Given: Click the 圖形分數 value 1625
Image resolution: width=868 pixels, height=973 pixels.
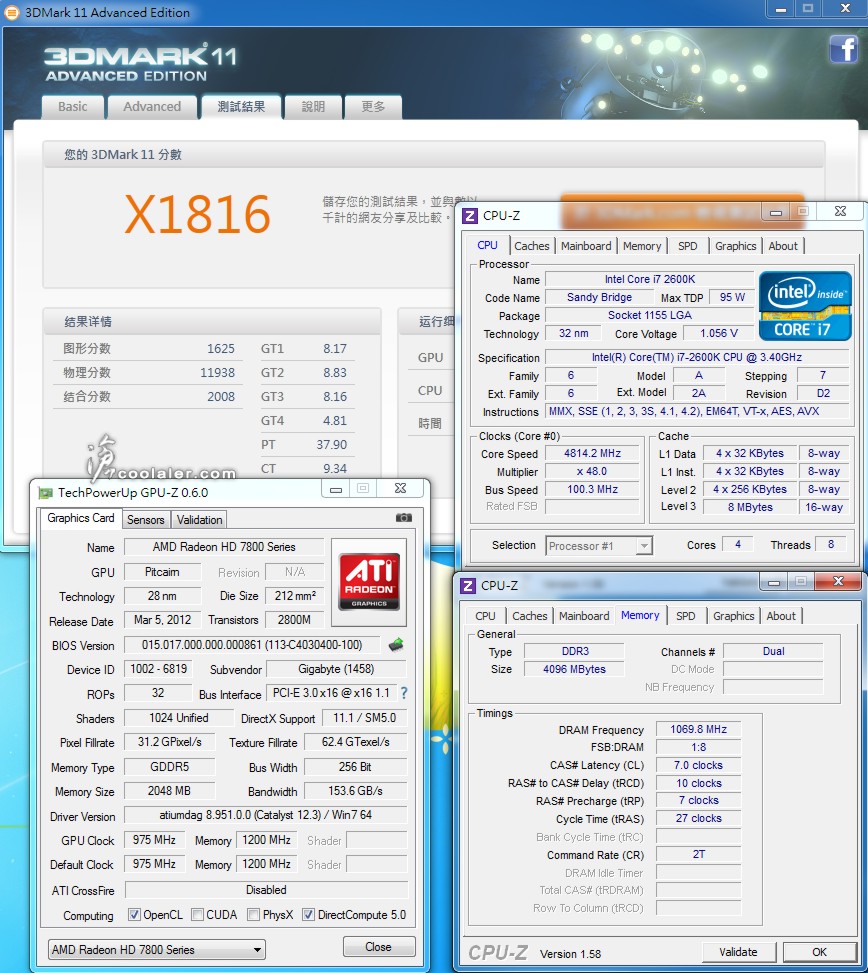Looking at the screenshot, I should [221, 349].
